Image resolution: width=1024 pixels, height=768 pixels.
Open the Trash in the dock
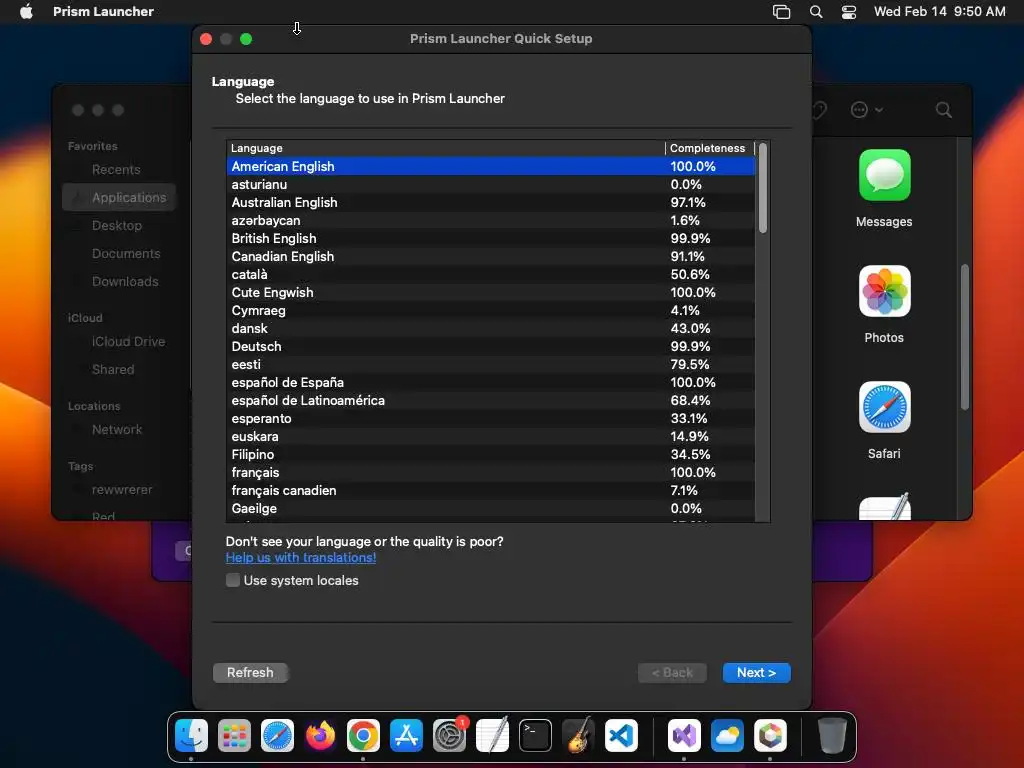coord(832,735)
